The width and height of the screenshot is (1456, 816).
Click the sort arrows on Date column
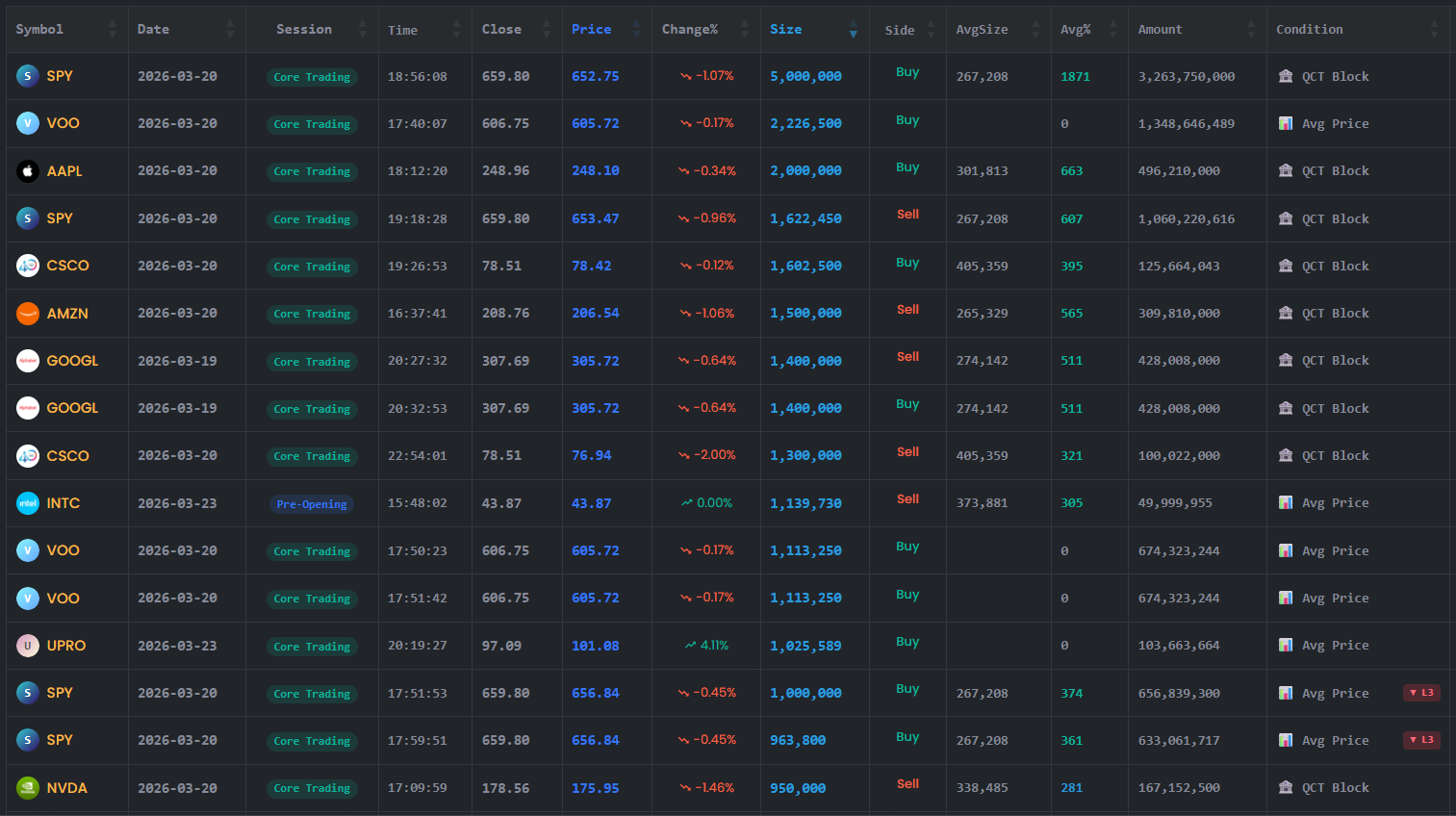[x=230, y=30]
